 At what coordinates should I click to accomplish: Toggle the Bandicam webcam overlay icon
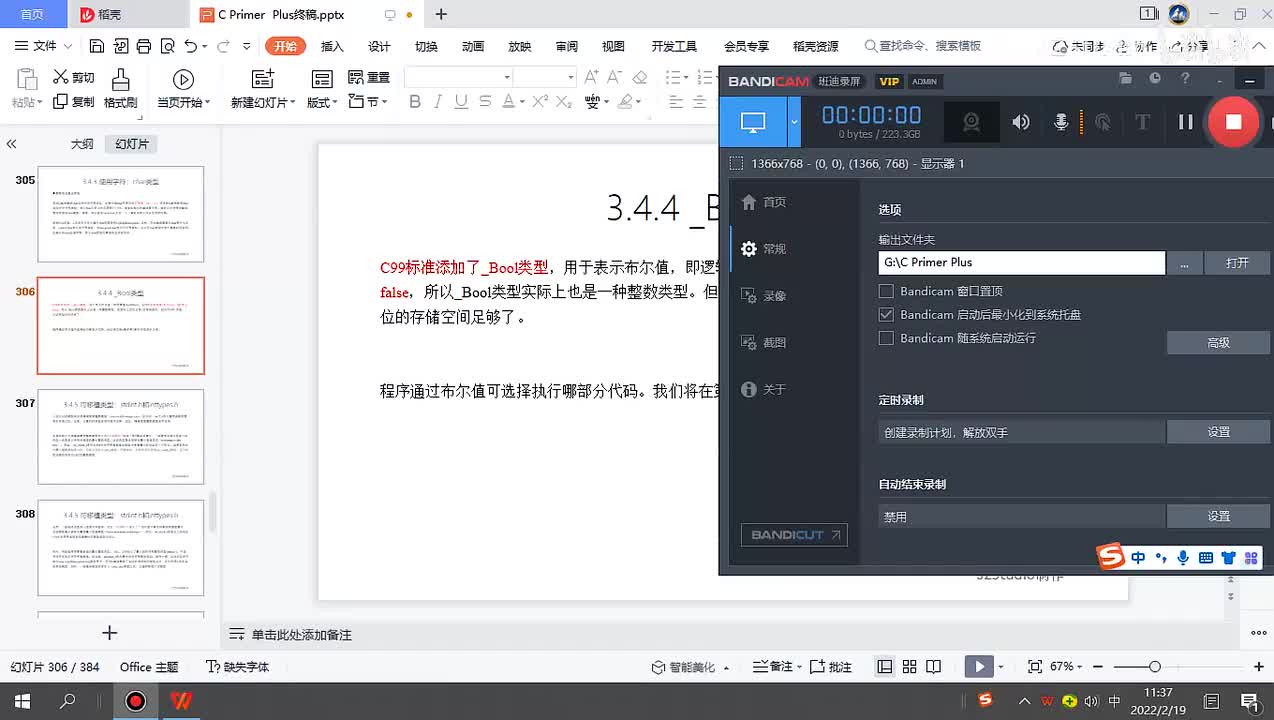coord(971,122)
